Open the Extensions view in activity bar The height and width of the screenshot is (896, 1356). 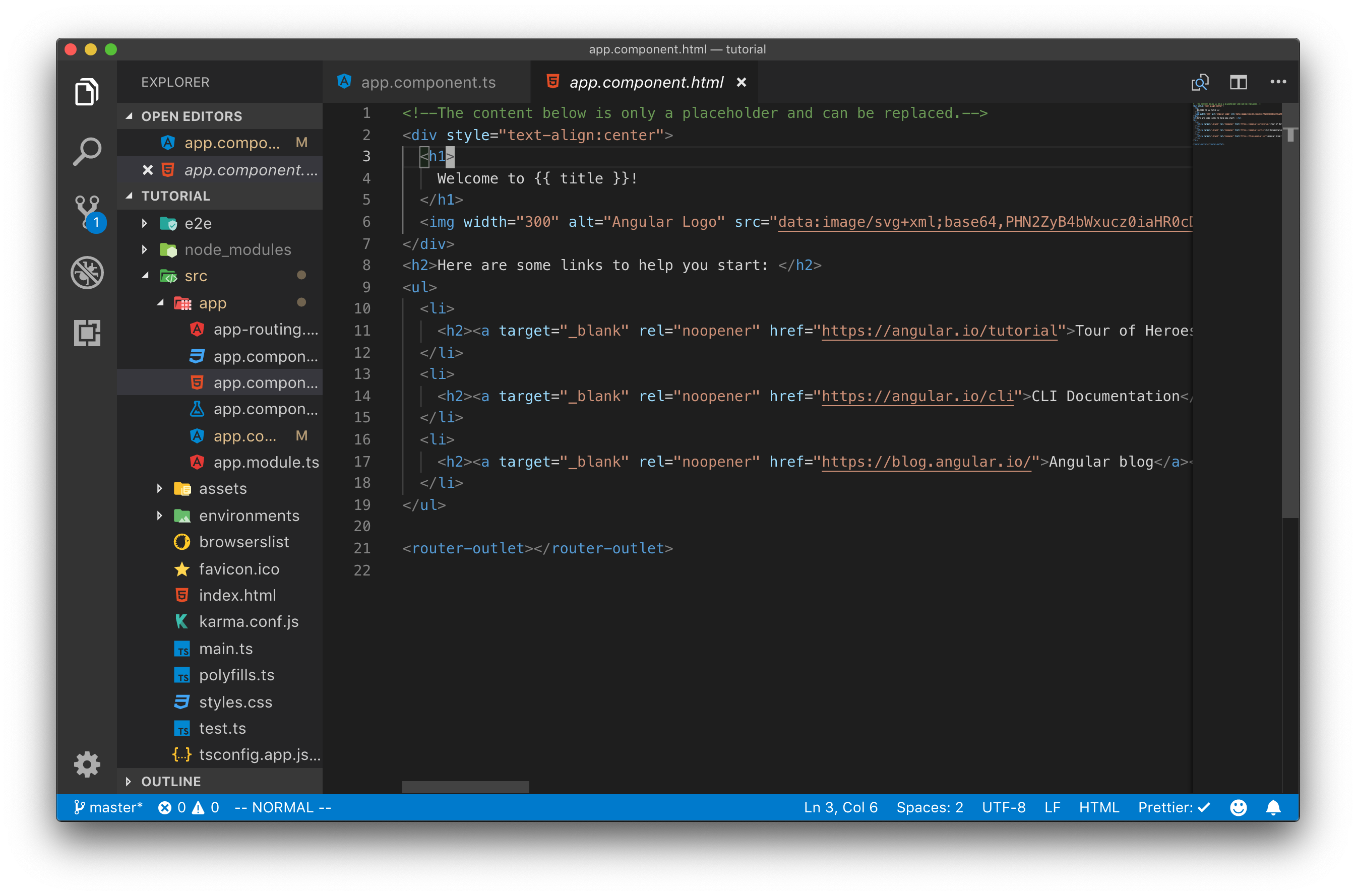coord(87,333)
